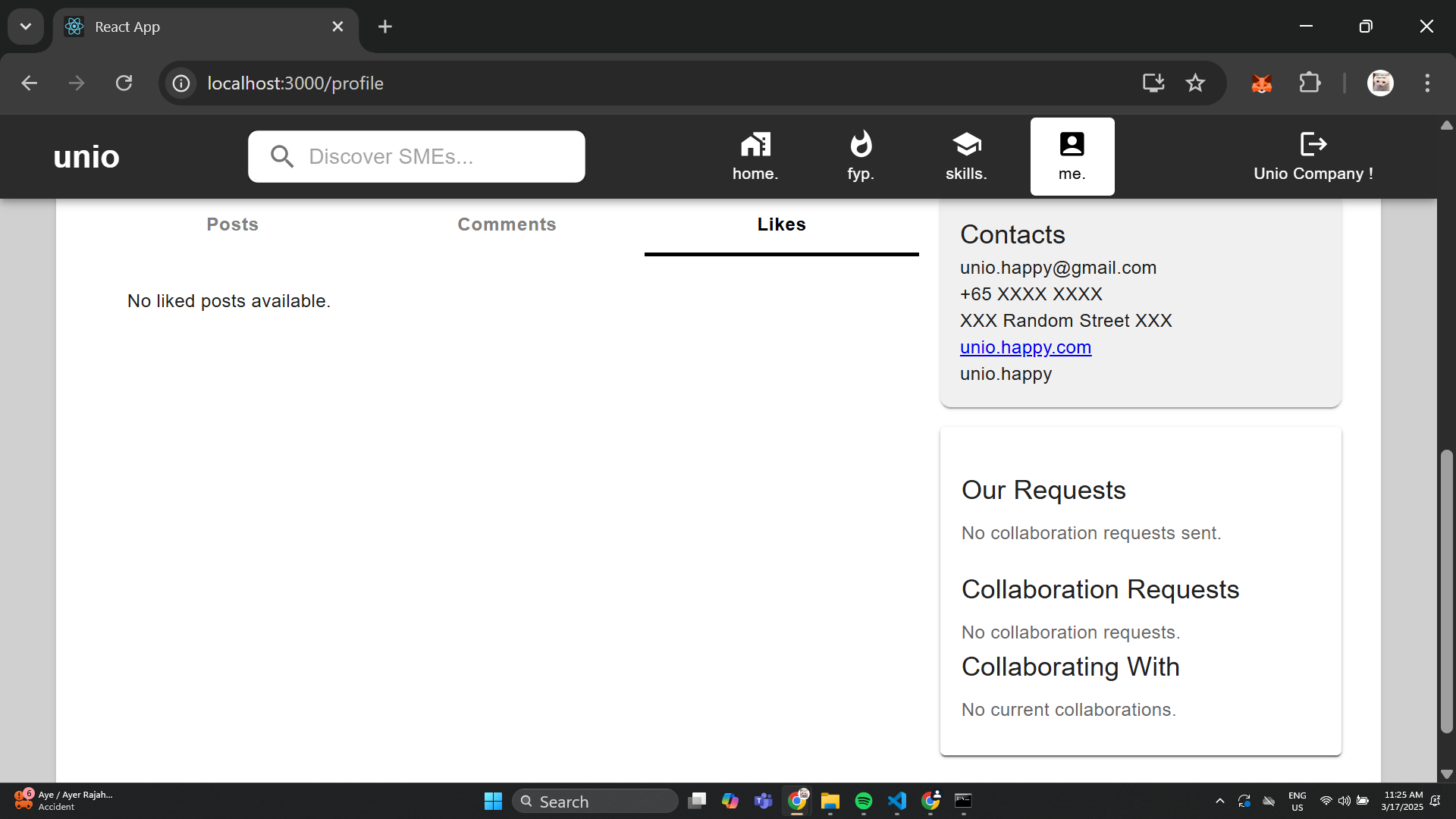Show hidden system tray icons chevron
This screenshot has height=819, width=1456.
click(1219, 801)
